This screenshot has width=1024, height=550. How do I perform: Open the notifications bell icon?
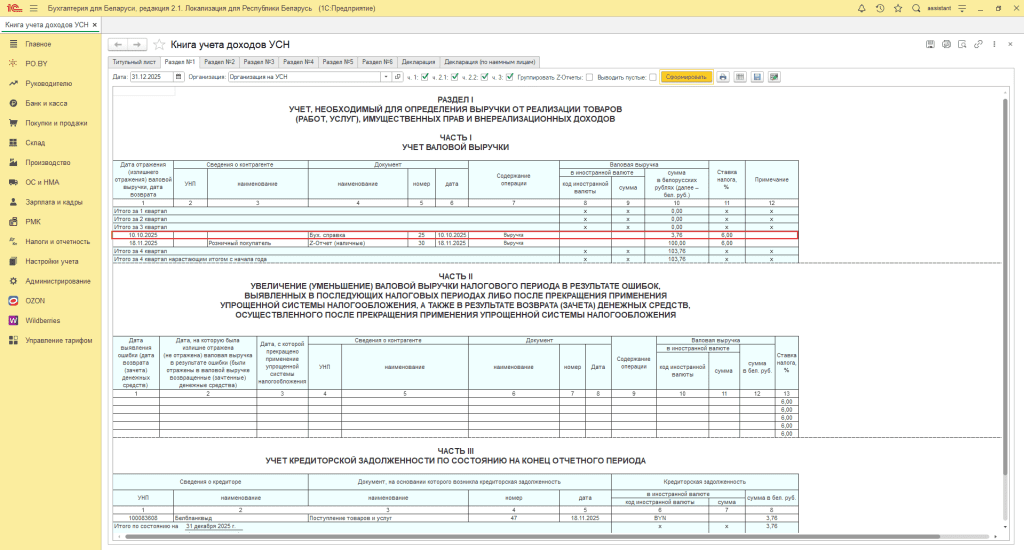862,8
